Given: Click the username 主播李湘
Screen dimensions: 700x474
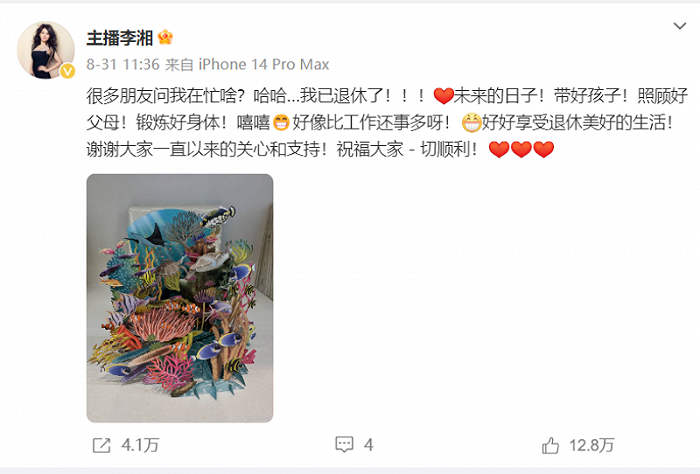Looking at the screenshot, I should [119, 38].
